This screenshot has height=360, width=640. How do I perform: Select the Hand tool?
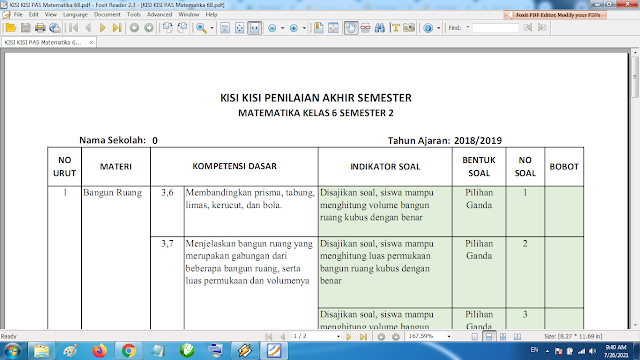coord(351,28)
